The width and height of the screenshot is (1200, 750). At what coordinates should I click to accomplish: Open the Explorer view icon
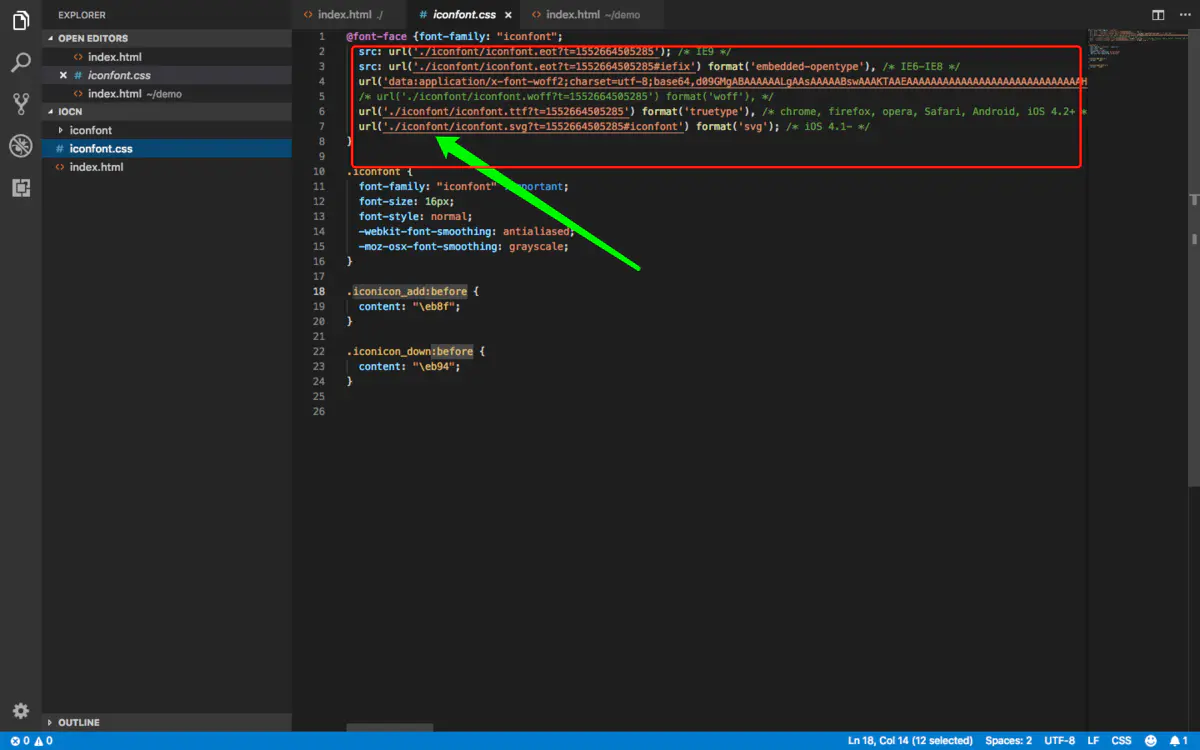click(x=20, y=21)
